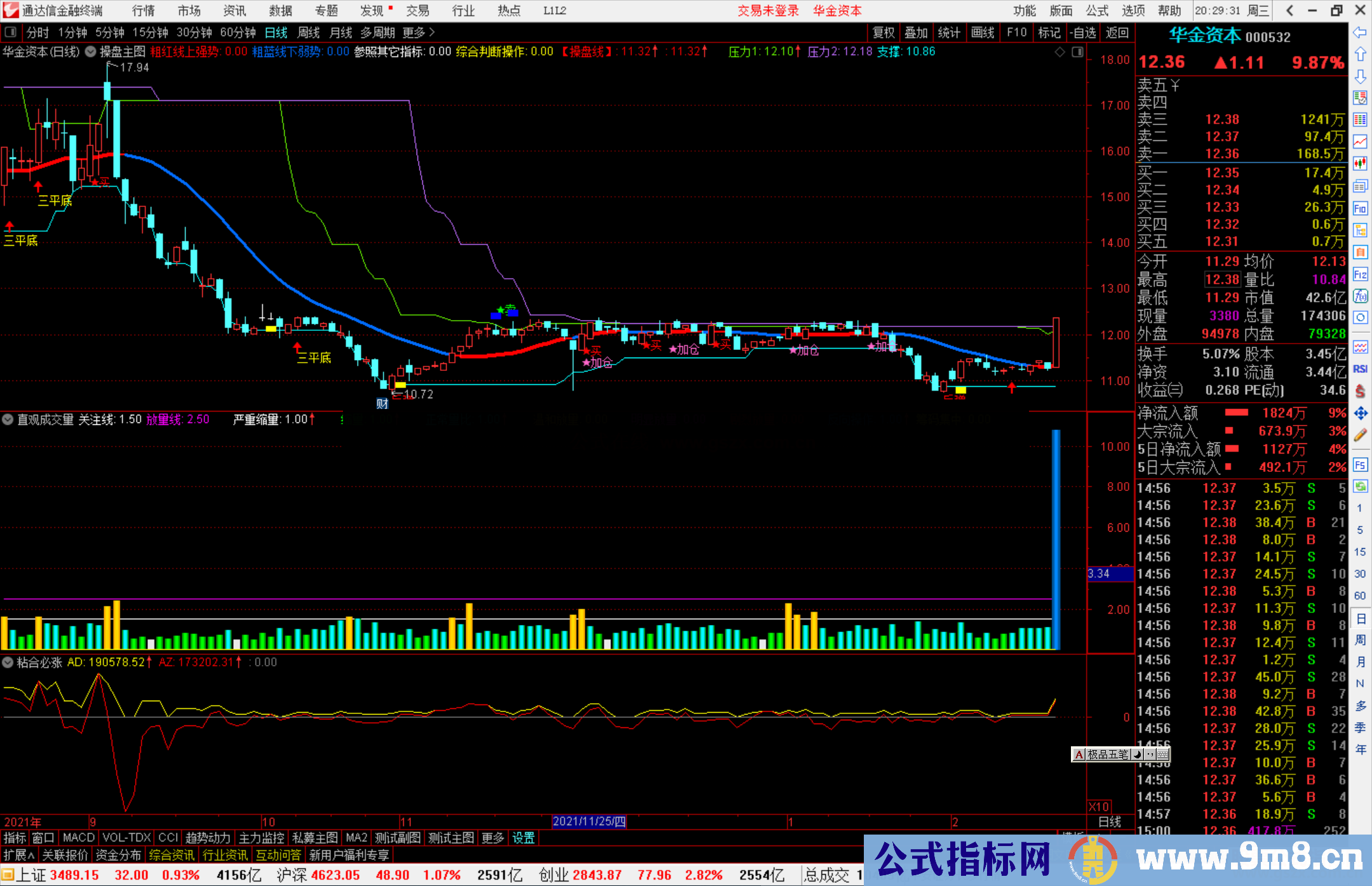The image size is (1372, 886).
Task: Switch to the MACD indicator tab
Action: 78,838
